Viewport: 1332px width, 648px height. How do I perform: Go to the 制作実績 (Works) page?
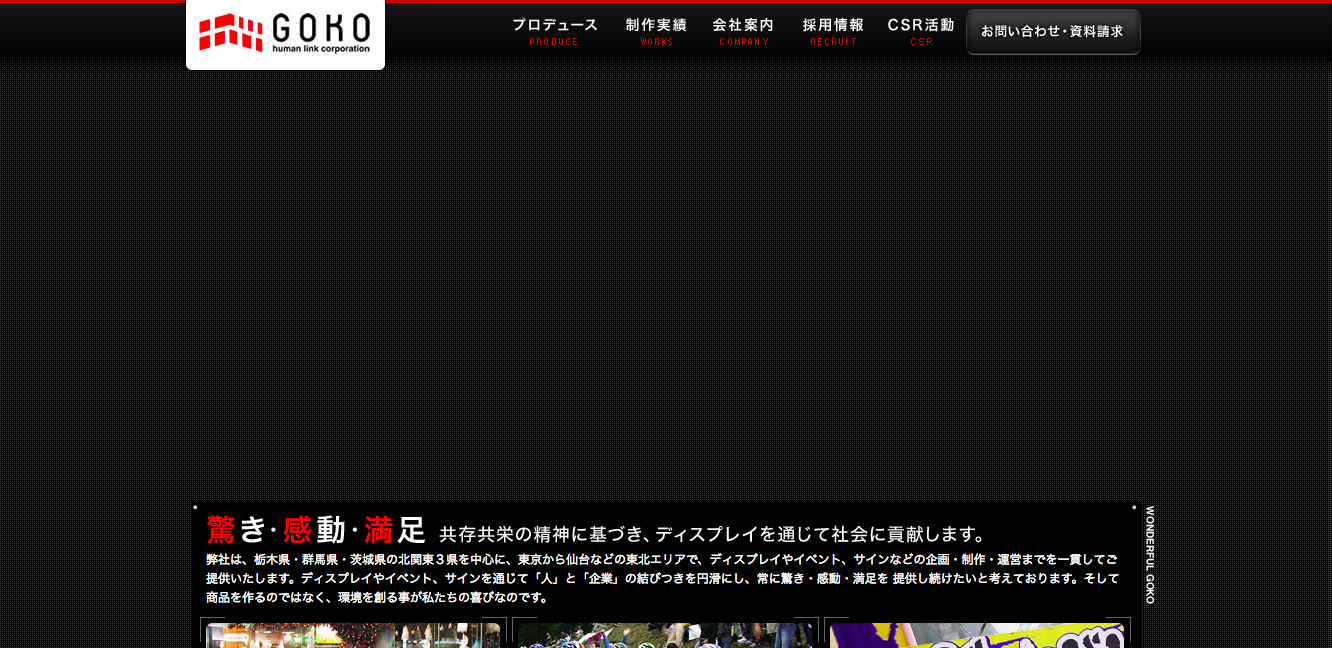click(657, 31)
